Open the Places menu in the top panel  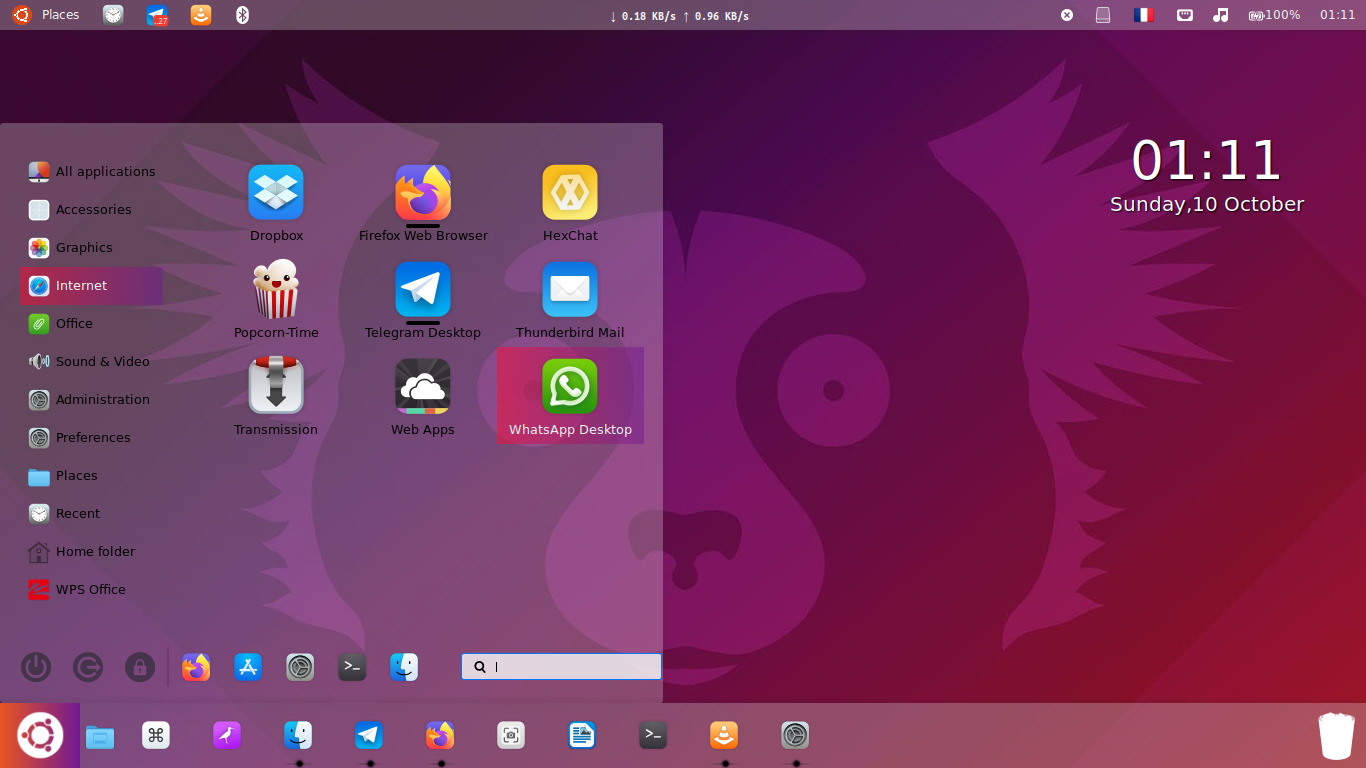tap(60, 15)
